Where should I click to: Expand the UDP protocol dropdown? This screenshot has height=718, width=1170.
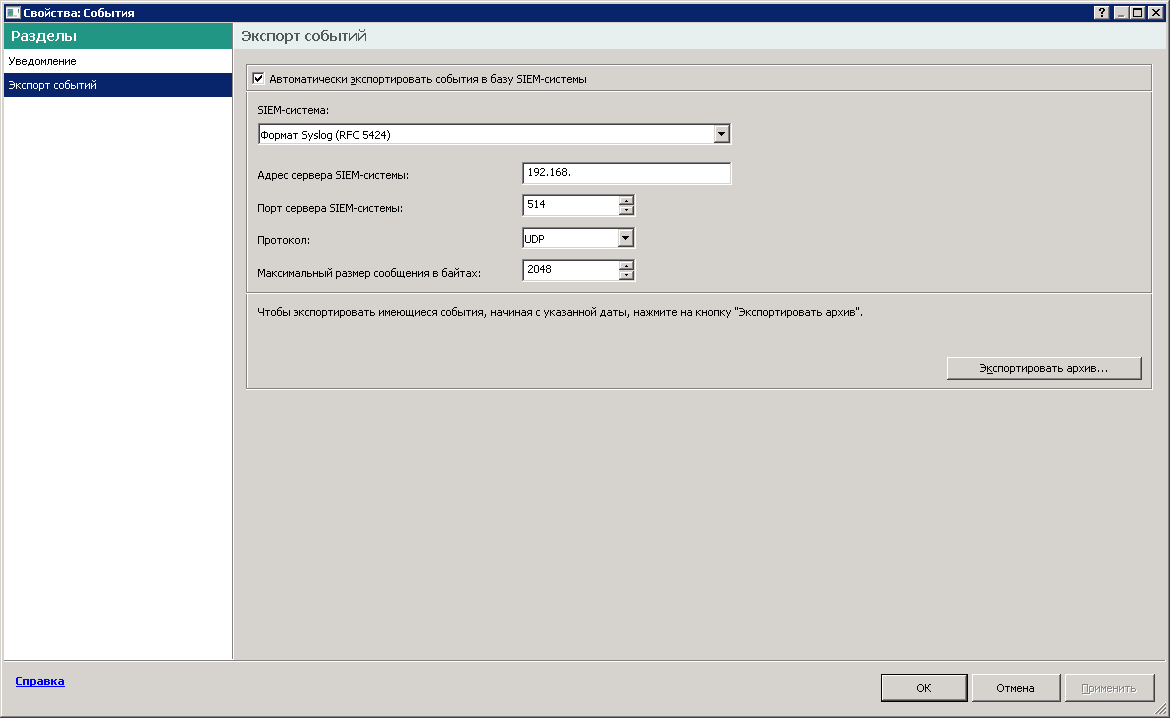(x=626, y=238)
